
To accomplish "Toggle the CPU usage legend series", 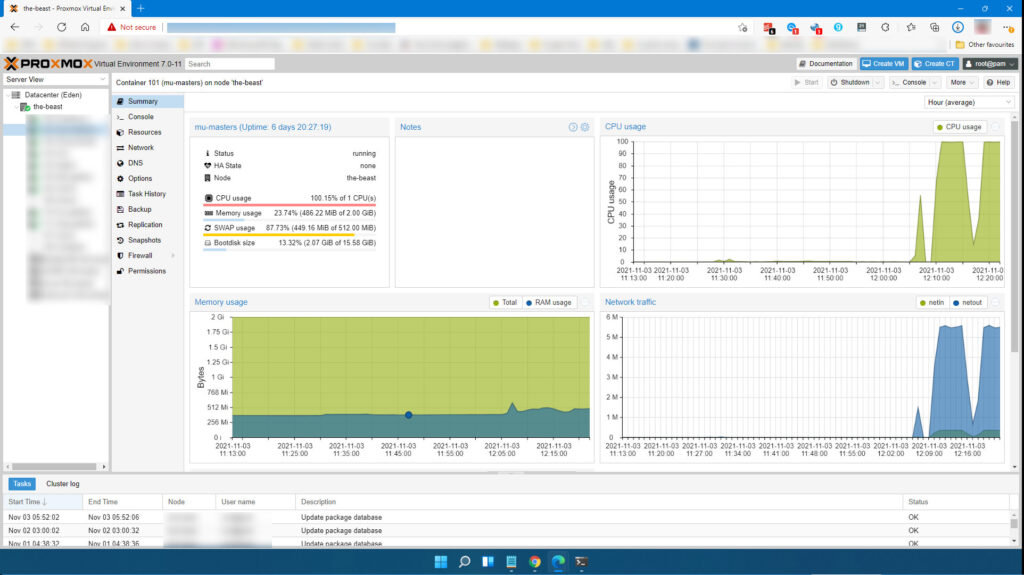I will point(959,127).
